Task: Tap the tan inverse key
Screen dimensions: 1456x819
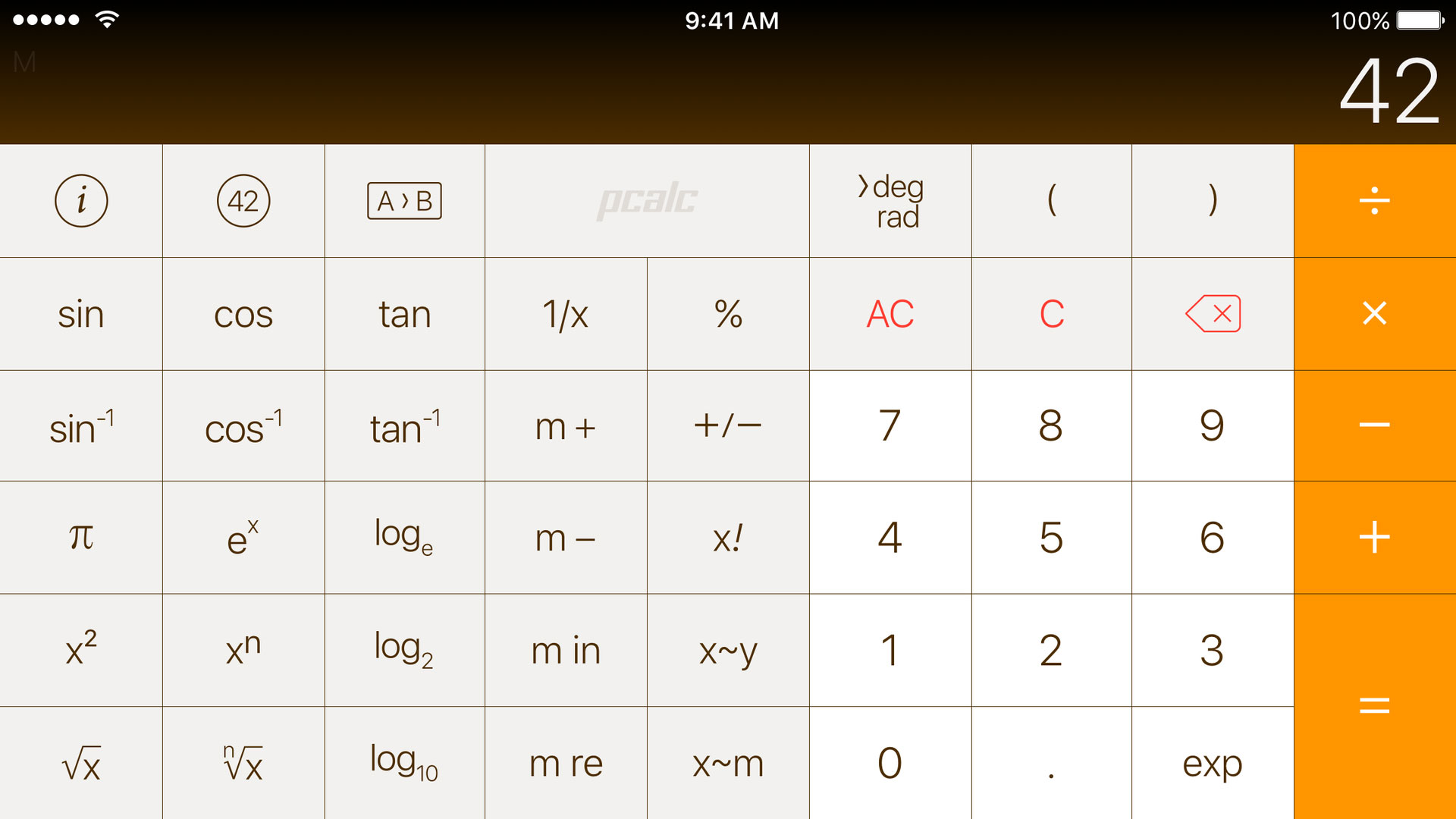Action: 404,423
